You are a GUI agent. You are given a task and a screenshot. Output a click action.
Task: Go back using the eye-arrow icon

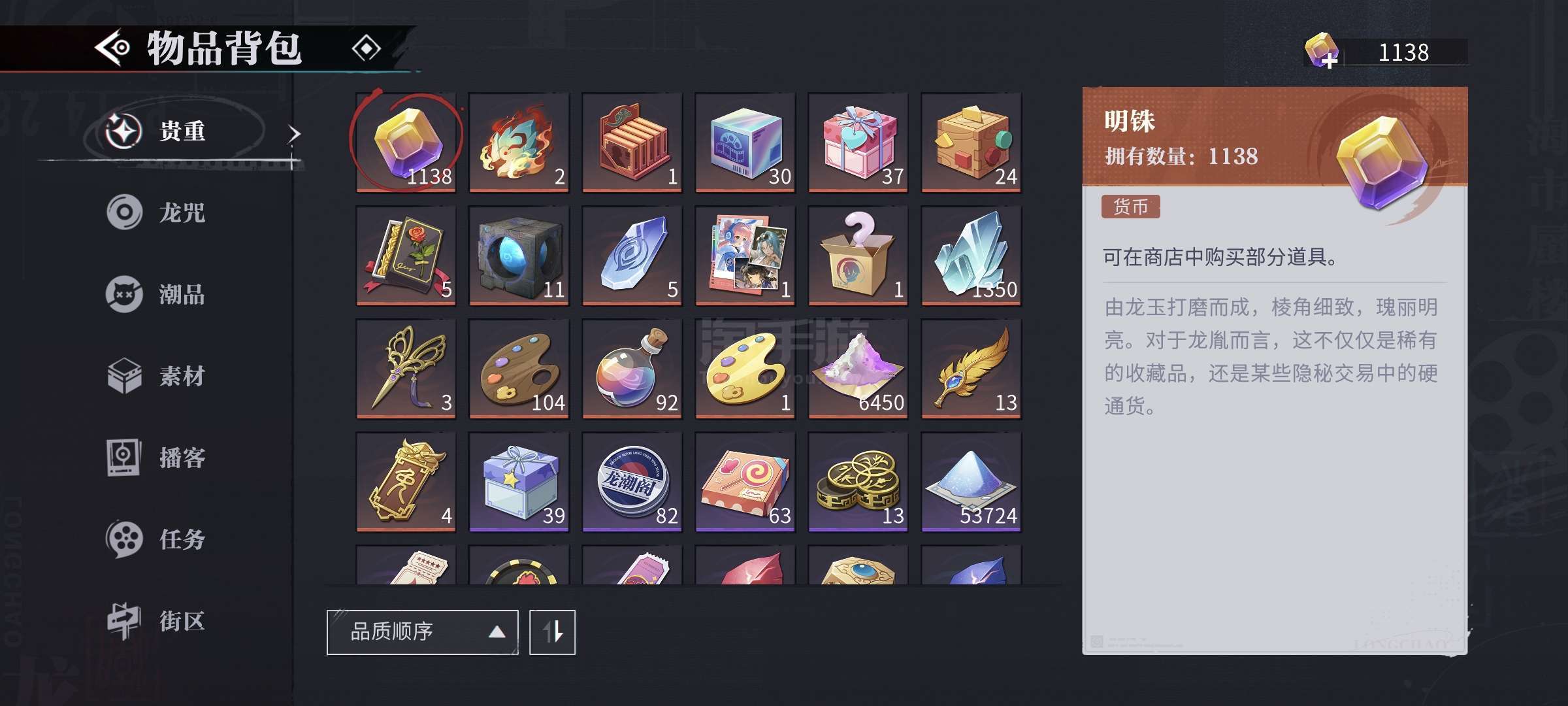point(112,48)
